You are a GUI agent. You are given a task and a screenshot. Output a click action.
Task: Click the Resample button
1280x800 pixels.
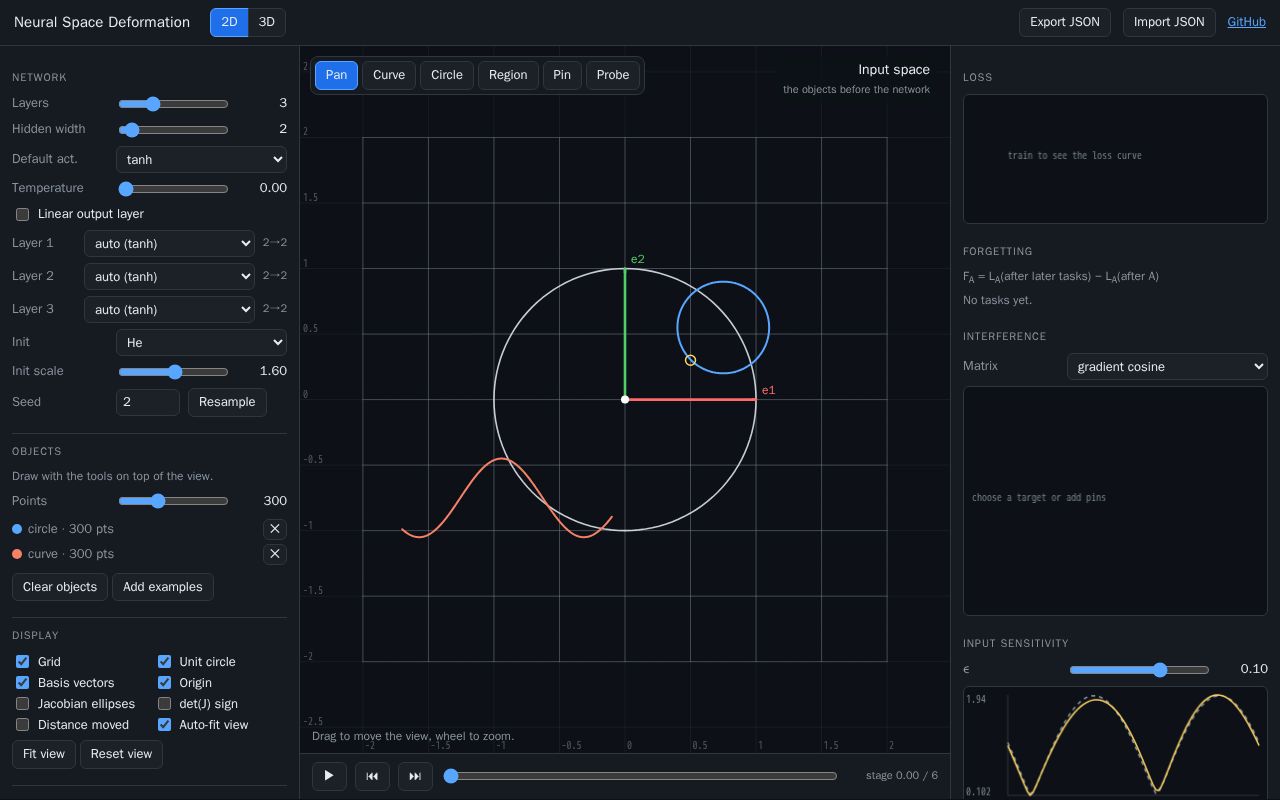click(x=227, y=402)
